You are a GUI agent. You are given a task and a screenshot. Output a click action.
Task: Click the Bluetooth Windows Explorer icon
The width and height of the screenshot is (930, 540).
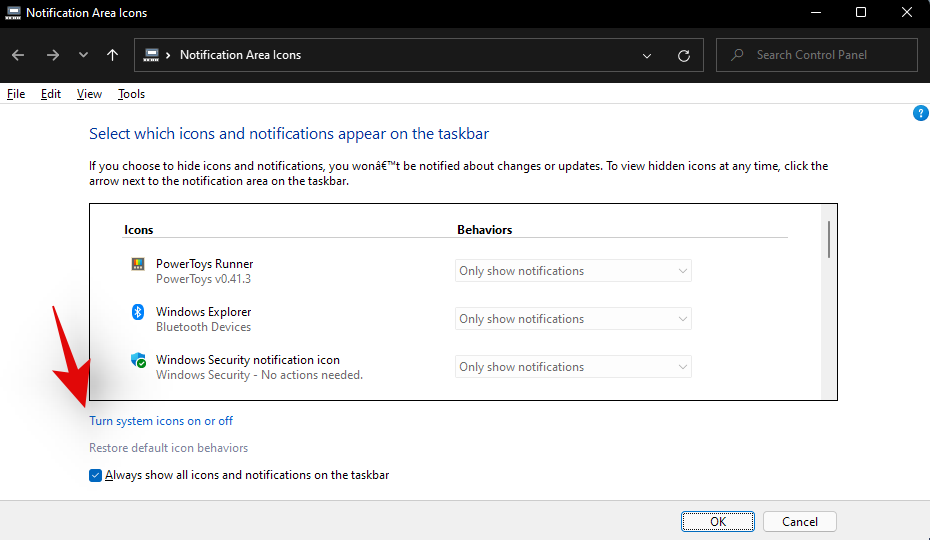coord(138,313)
